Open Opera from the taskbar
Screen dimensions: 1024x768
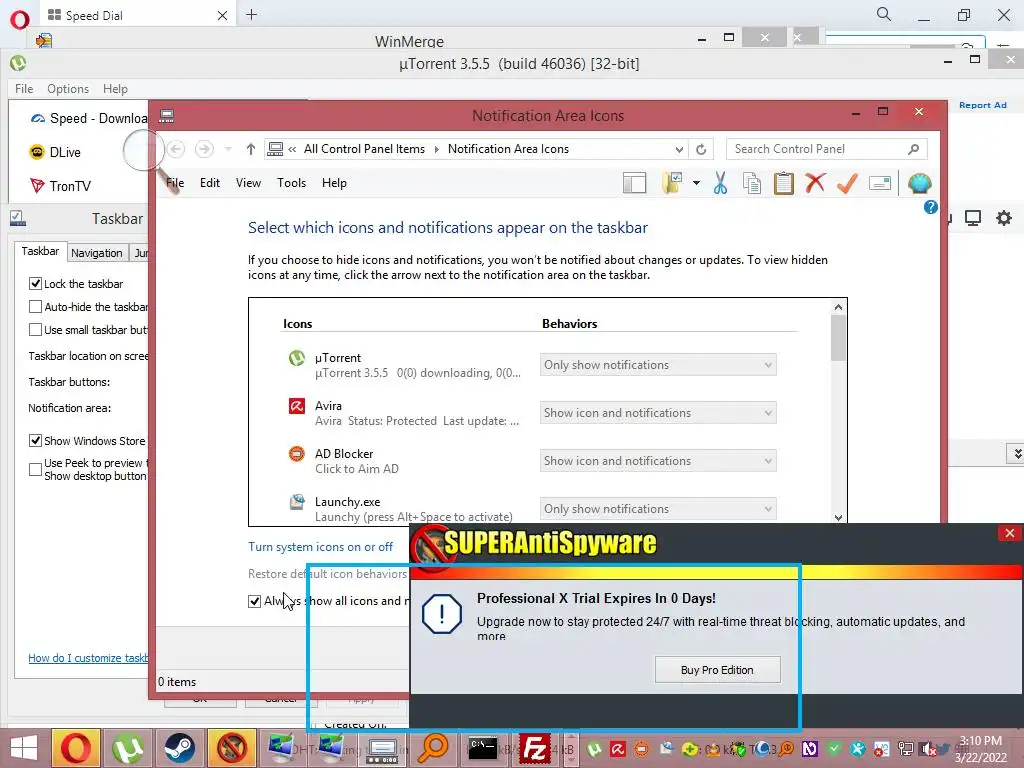[76, 748]
